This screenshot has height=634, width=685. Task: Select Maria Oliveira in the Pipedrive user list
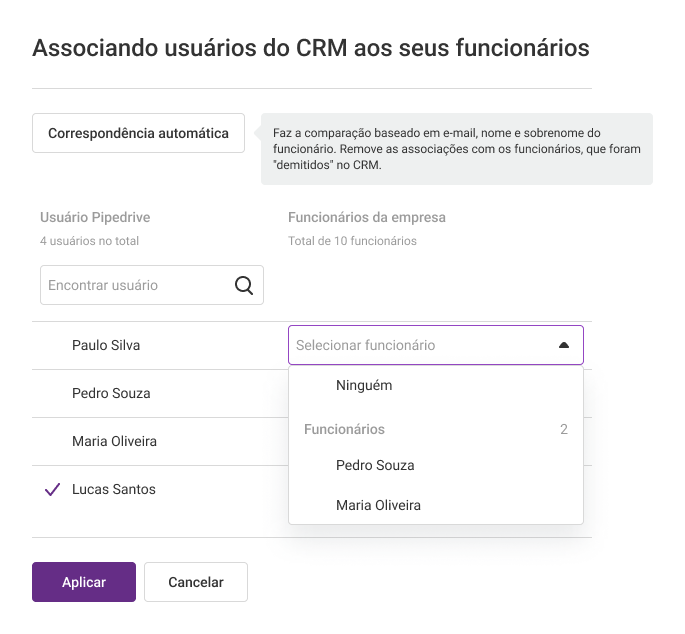pyautogui.click(x=114, y=441)
